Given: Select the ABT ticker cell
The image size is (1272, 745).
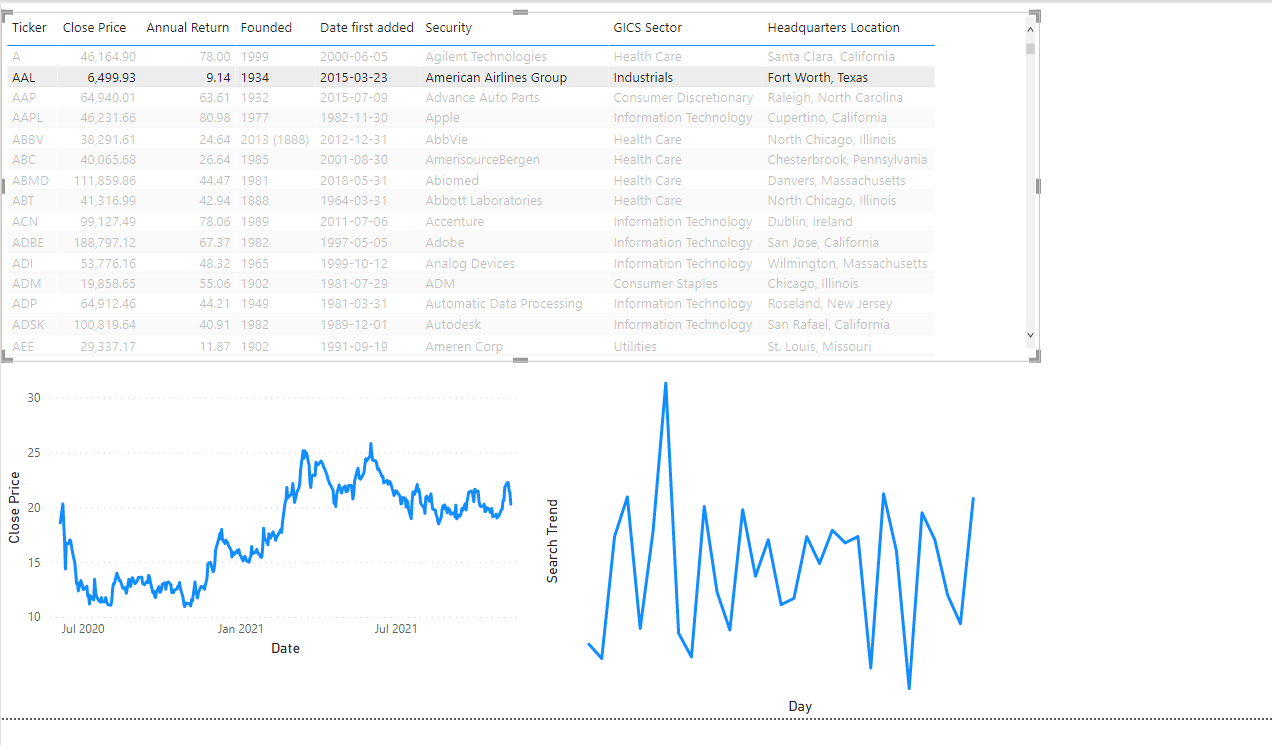Looking at the screenshot, I should [23, 201].
